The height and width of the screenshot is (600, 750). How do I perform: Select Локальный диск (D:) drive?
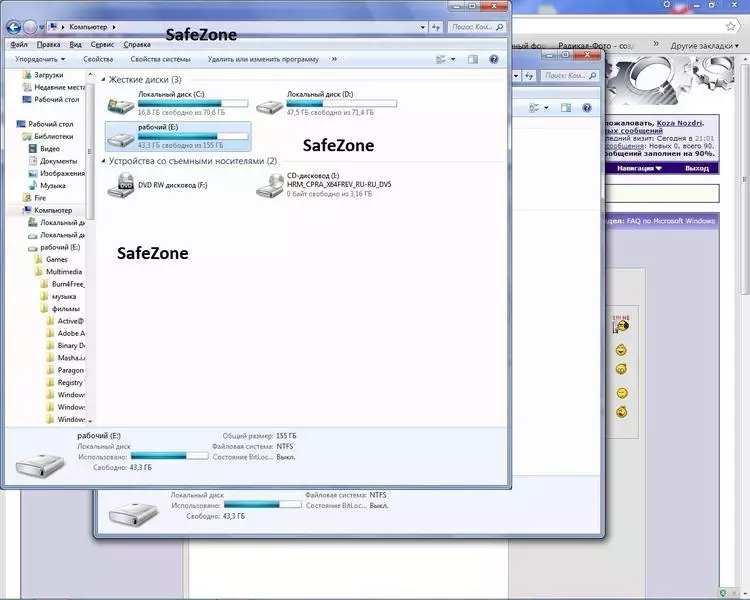[327, 103]
